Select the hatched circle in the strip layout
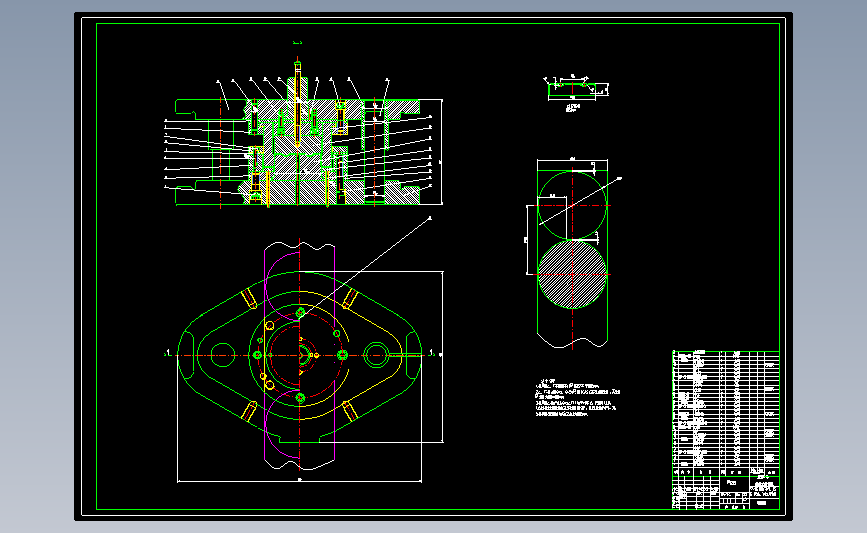Screen dimensions: 867x533 pos(572,274)
